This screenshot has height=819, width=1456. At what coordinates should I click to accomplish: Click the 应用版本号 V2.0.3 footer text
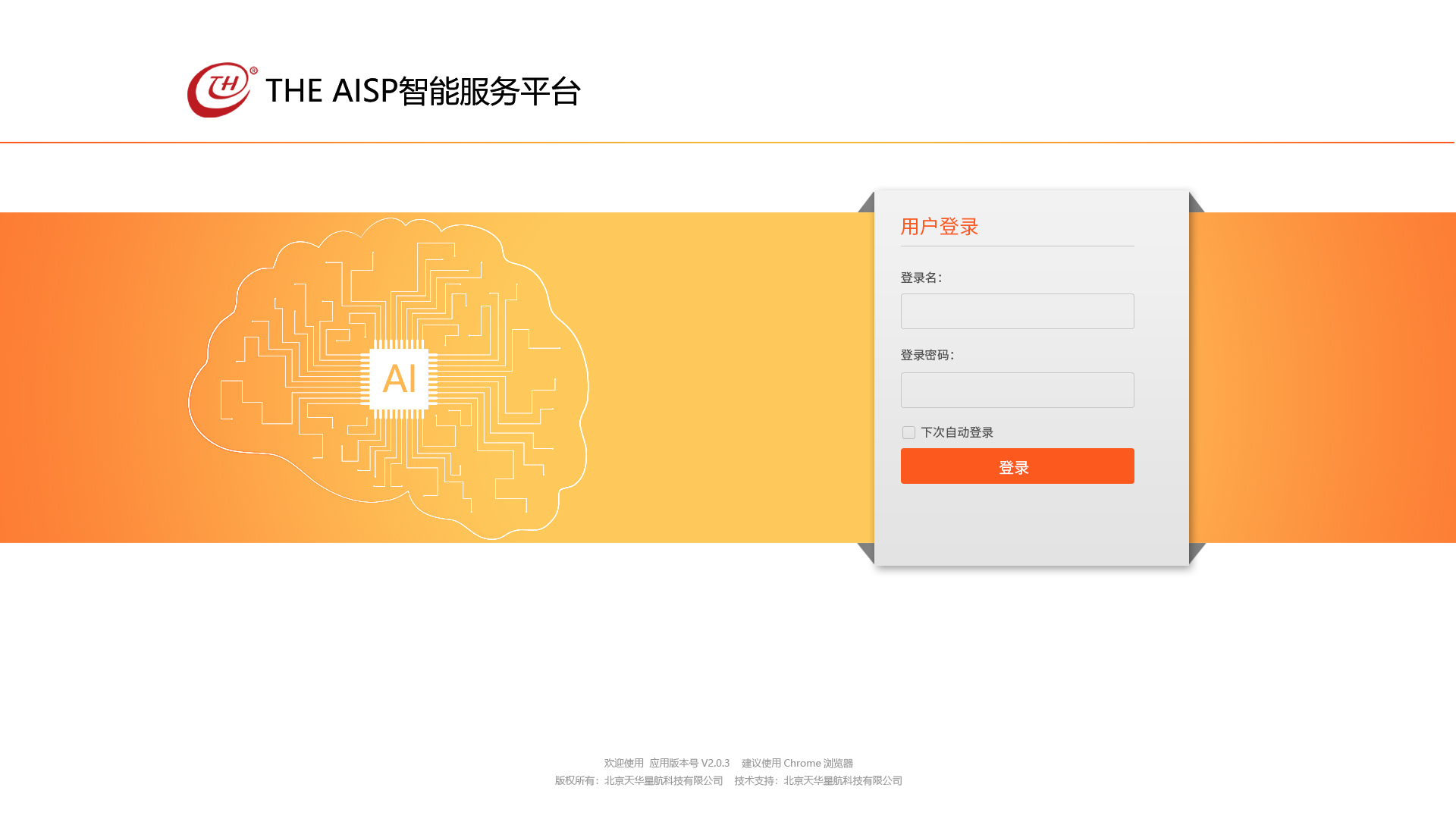coord(689,764)
